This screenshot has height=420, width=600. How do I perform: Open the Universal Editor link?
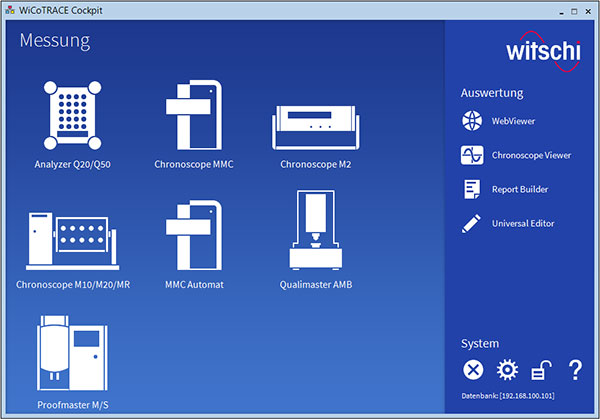tap(523, 223)
